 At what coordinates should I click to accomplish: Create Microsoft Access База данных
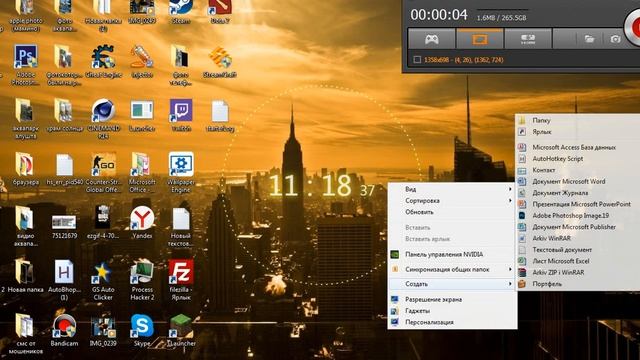[578, 147]
